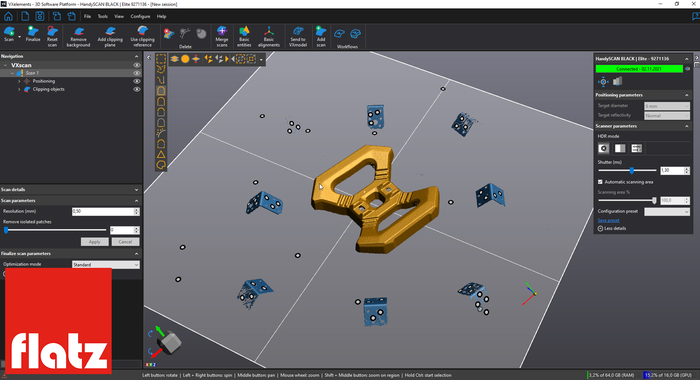Open the Optimization mode dropdown
This screenshot has height=380, width=700.
pyautogui.click(x=105, y=265)
